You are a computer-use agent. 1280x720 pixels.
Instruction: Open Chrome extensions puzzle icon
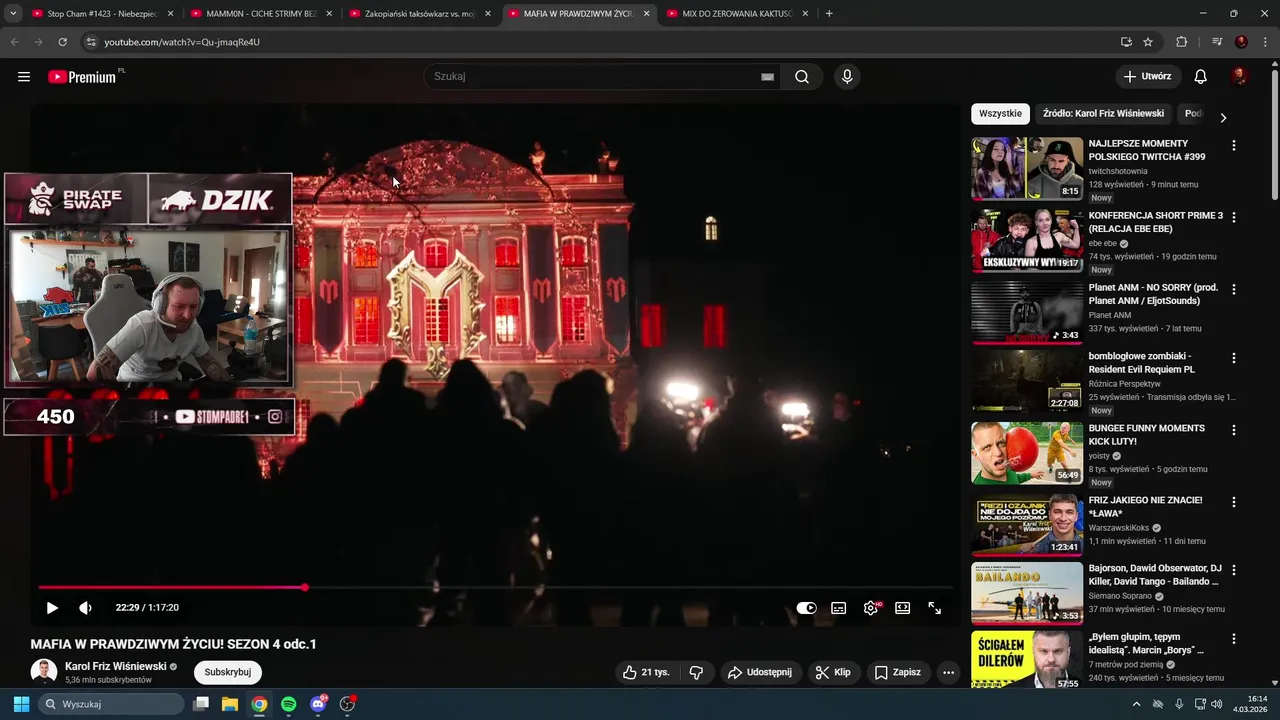pos(1182,42)
